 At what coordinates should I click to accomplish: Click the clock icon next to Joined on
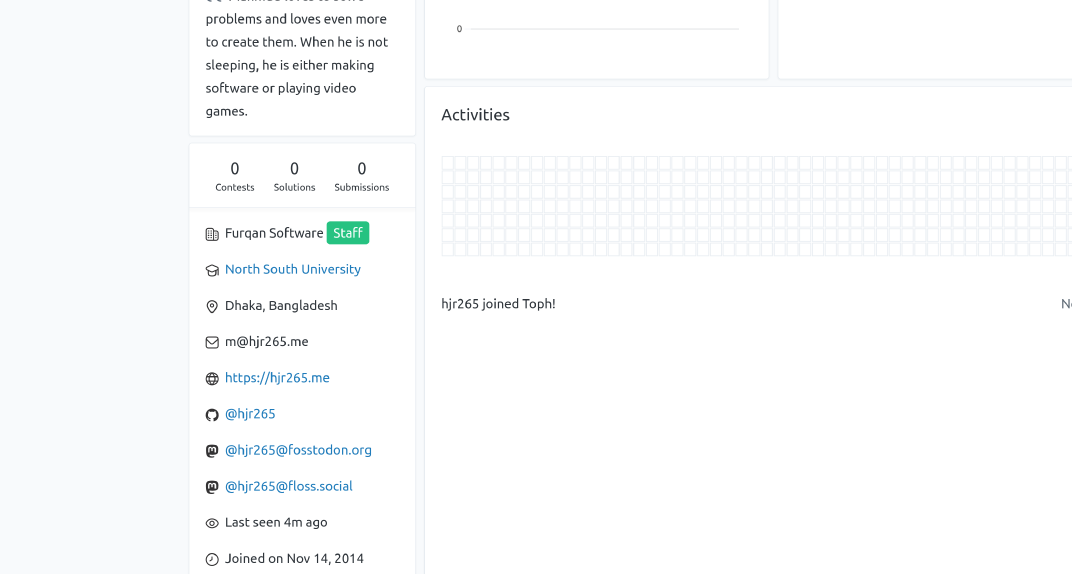212,559
